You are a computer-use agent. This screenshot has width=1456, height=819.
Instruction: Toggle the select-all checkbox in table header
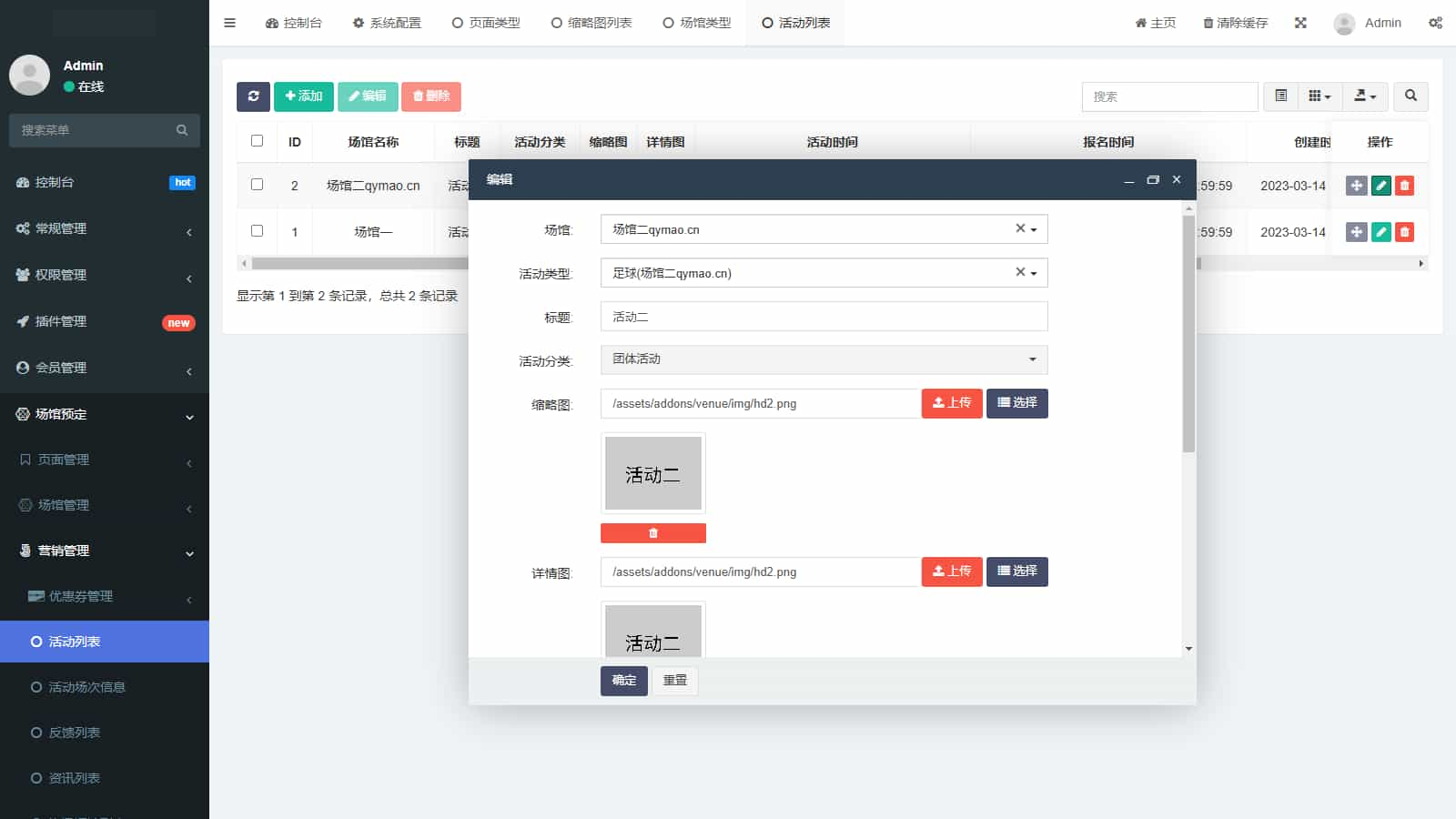(256, 141)
